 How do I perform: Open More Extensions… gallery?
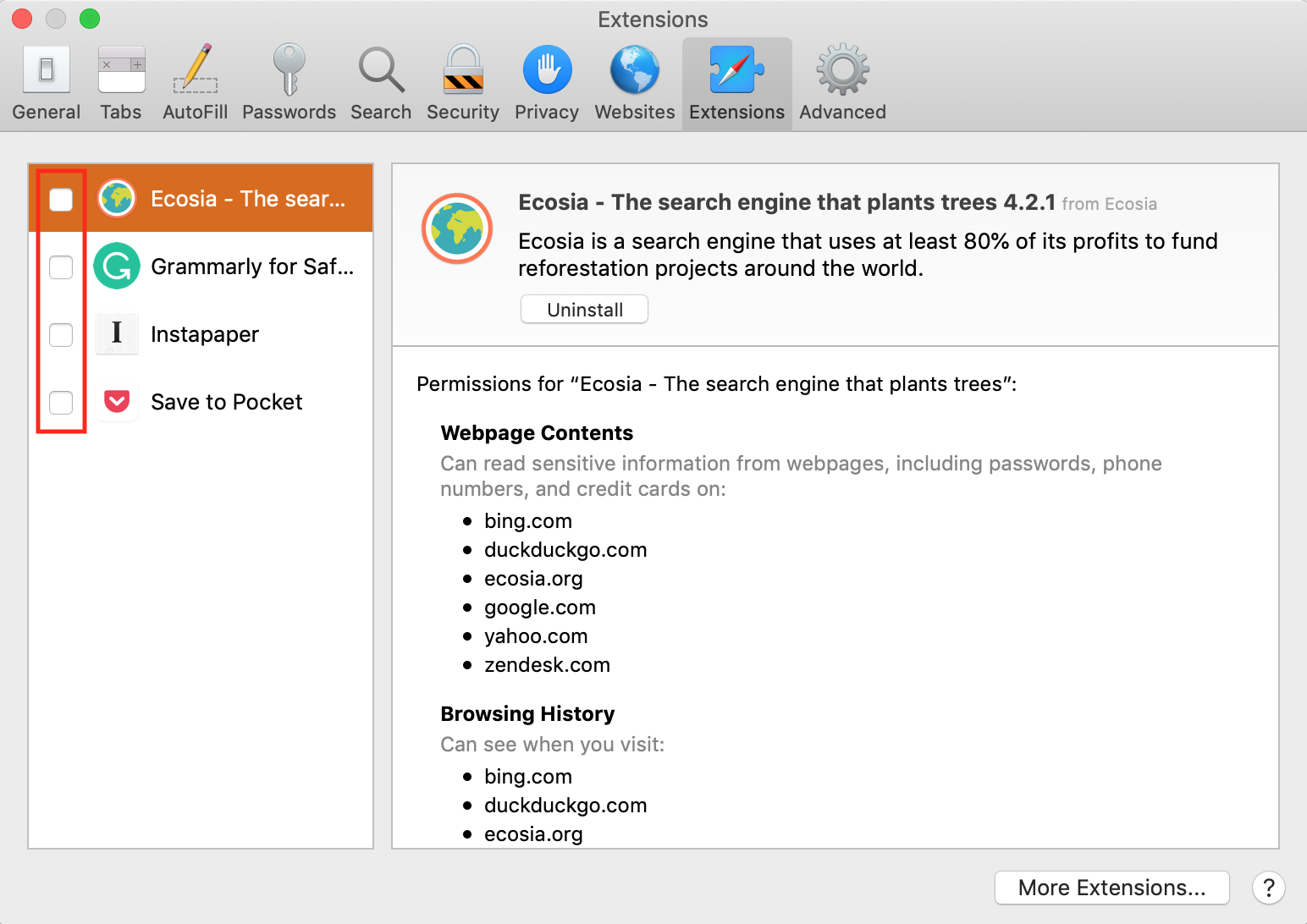1112,888
